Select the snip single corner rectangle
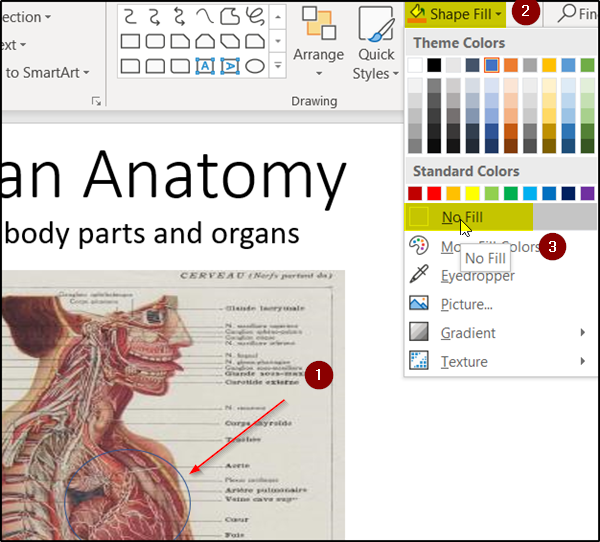The image size is (600, 542). pos(180,41)
